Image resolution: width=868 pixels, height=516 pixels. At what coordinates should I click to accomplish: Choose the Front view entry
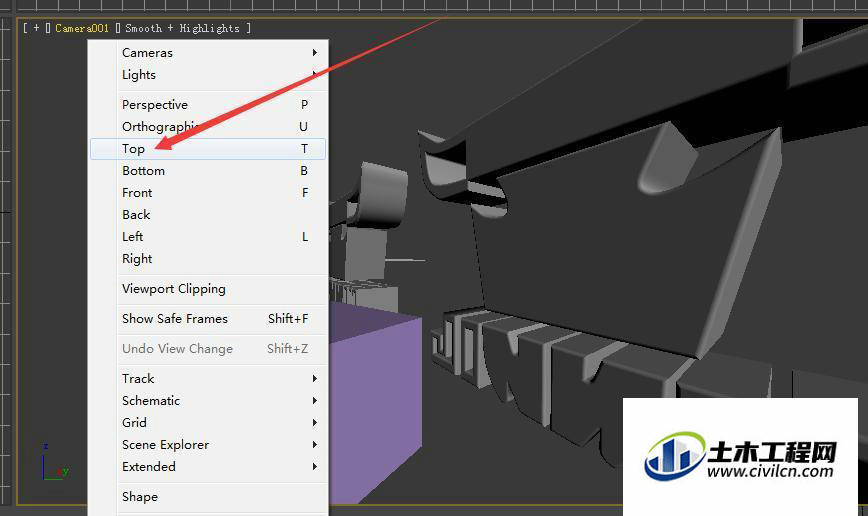pyautogui.click(x=208, y=193)
